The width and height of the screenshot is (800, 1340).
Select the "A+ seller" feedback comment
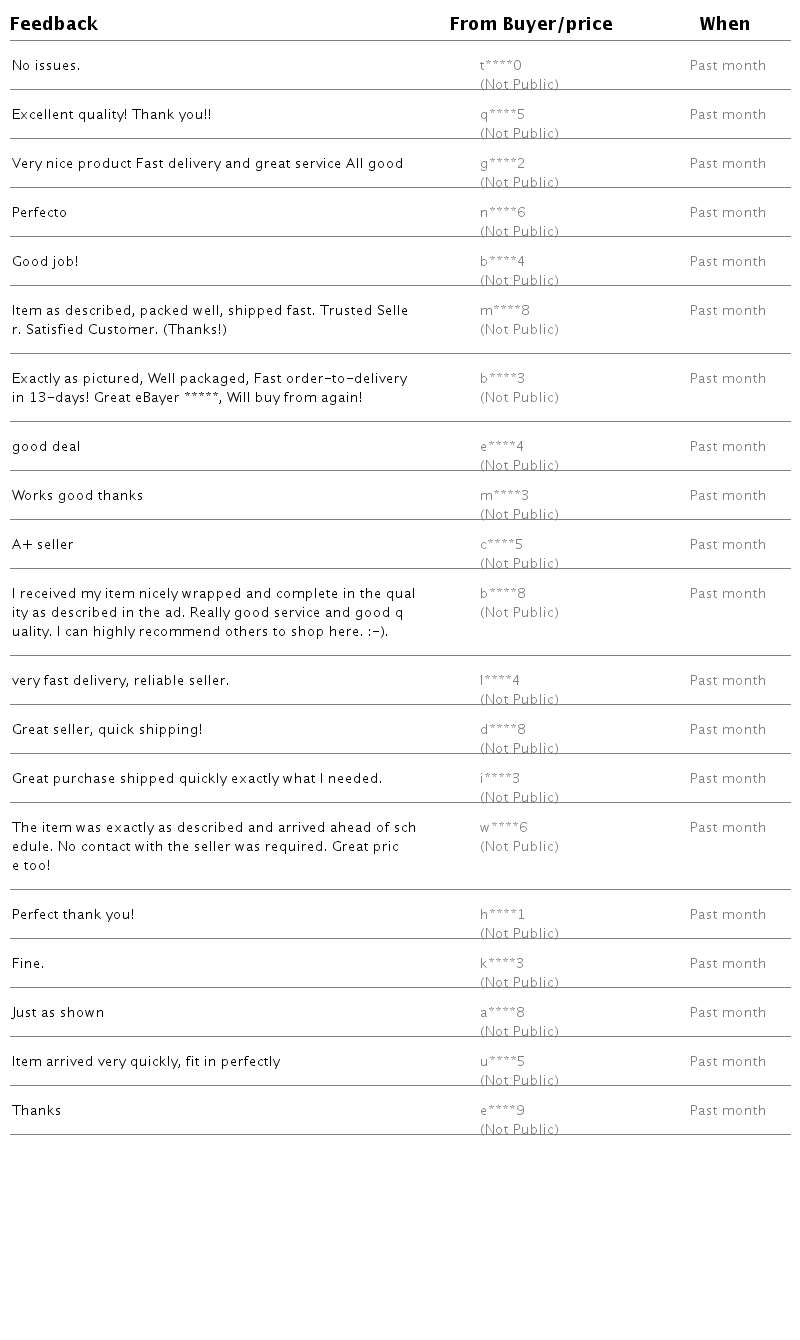click(43, 545)
